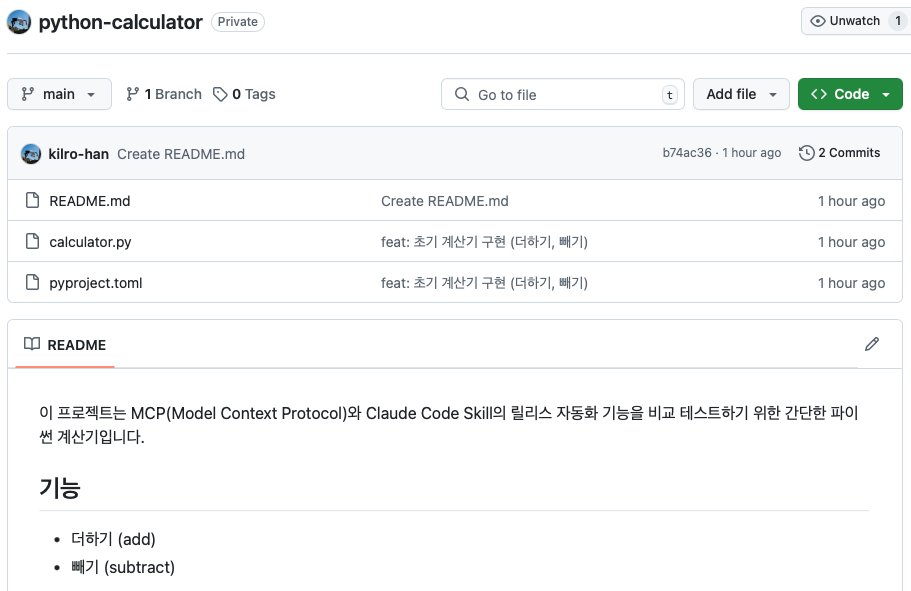
Task: Click the file icon next to calculator.py
Action: tap(33, 241)
